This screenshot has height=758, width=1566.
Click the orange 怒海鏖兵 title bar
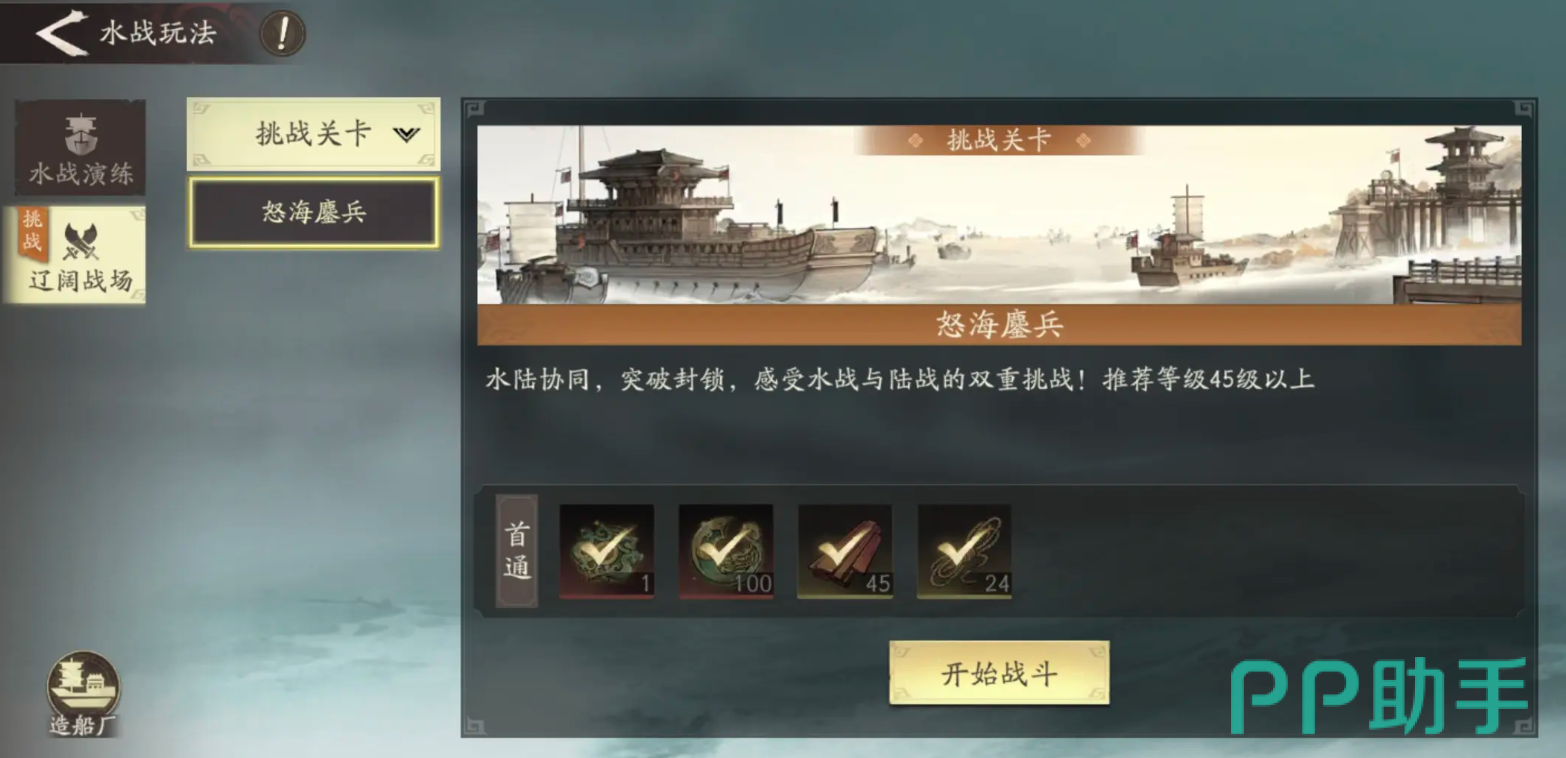pyautogui.click(x=999, y=324)
